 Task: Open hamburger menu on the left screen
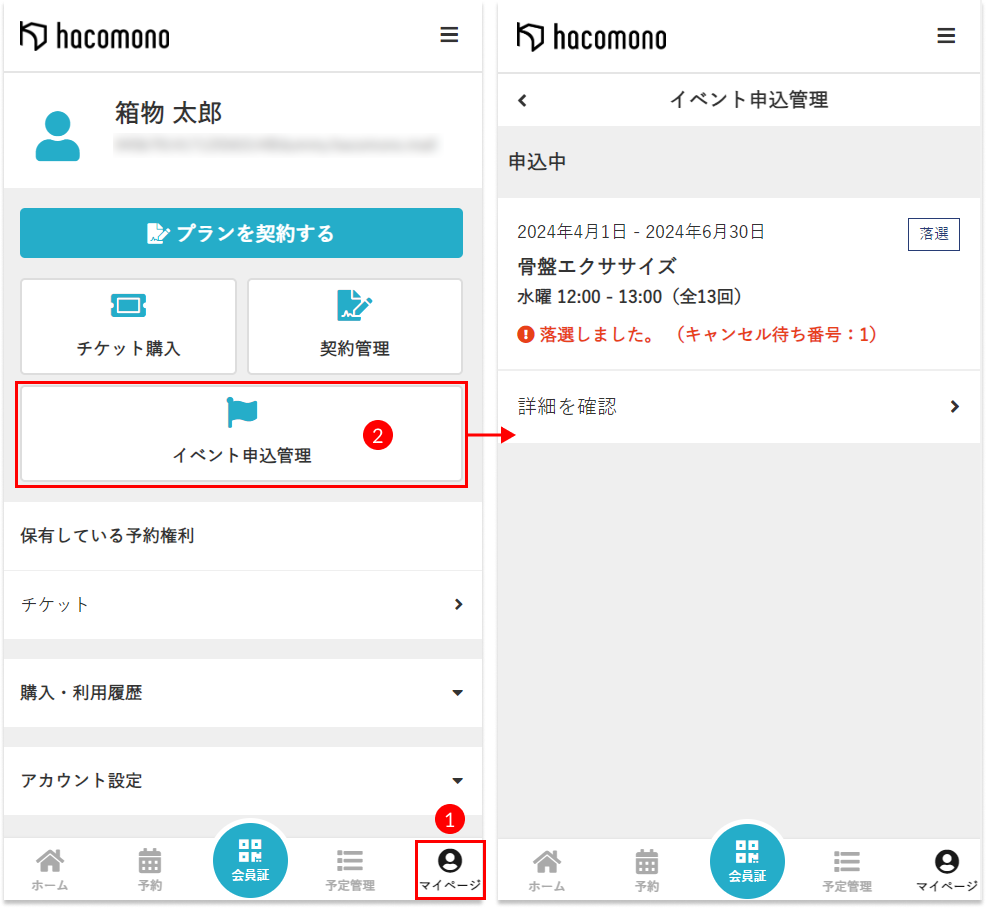click(x=449, y=36)
